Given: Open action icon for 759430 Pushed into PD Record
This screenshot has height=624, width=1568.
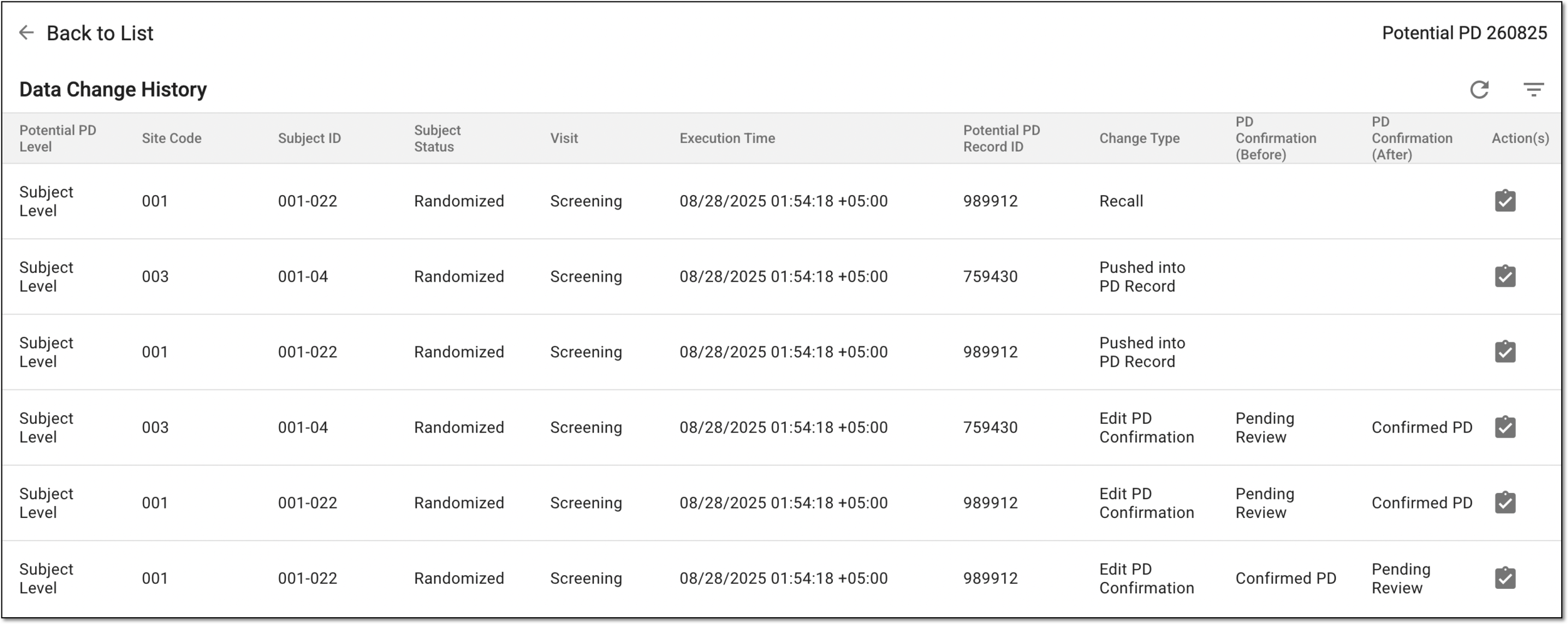Looking at the screenshot, I should click(x=1505, y=276).
